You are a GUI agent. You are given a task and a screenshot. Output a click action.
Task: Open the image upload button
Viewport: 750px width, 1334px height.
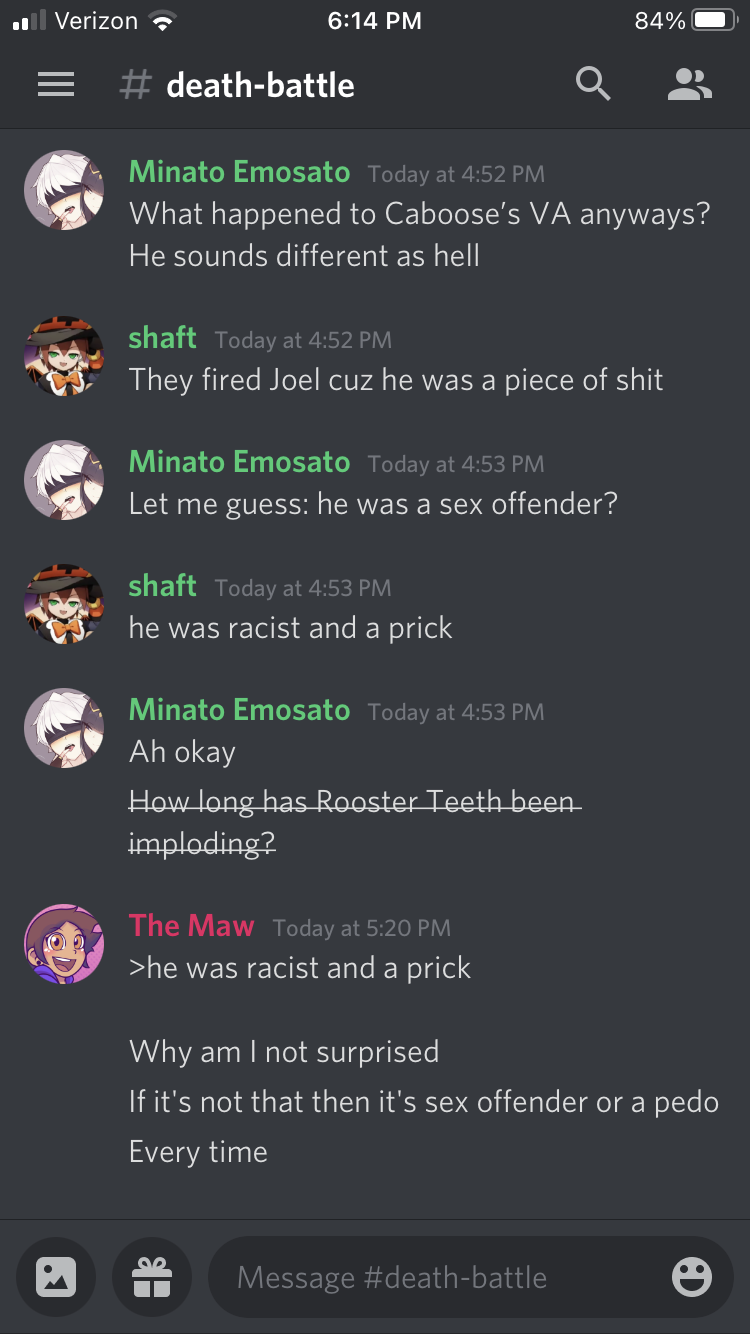tap(56, 1277)
